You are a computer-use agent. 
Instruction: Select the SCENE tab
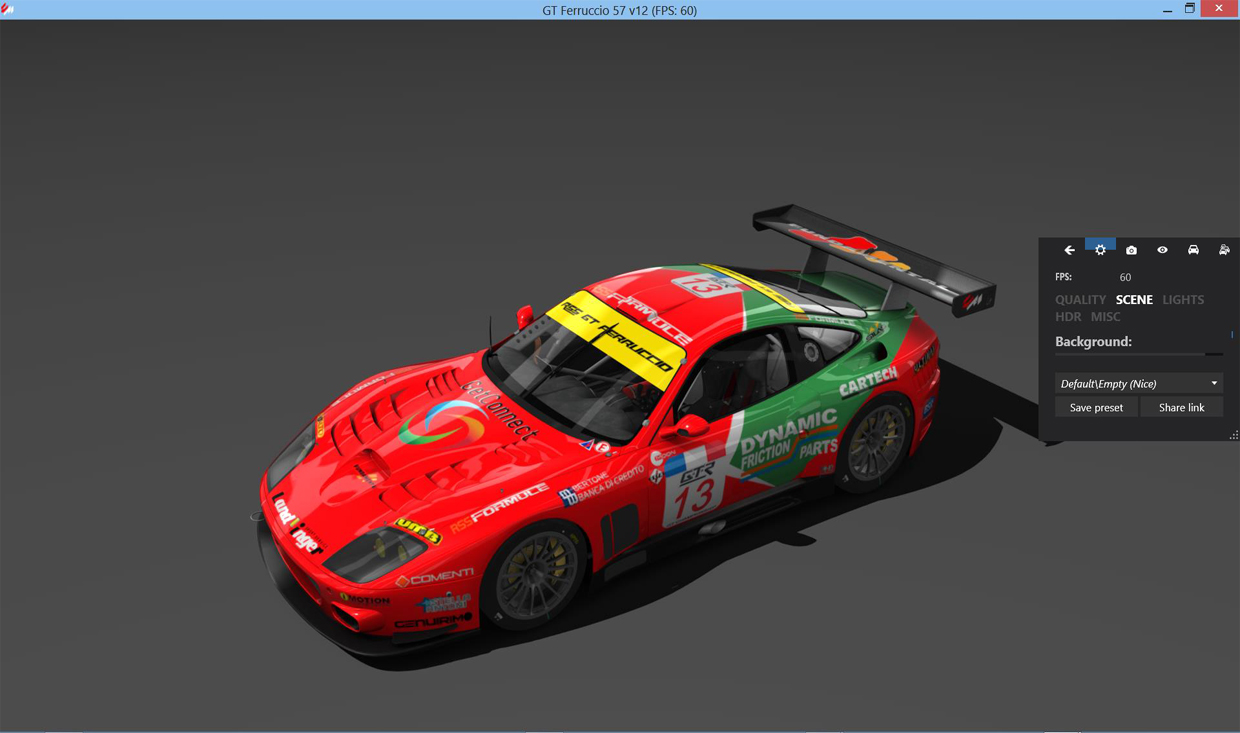[x=1134, y=300]
